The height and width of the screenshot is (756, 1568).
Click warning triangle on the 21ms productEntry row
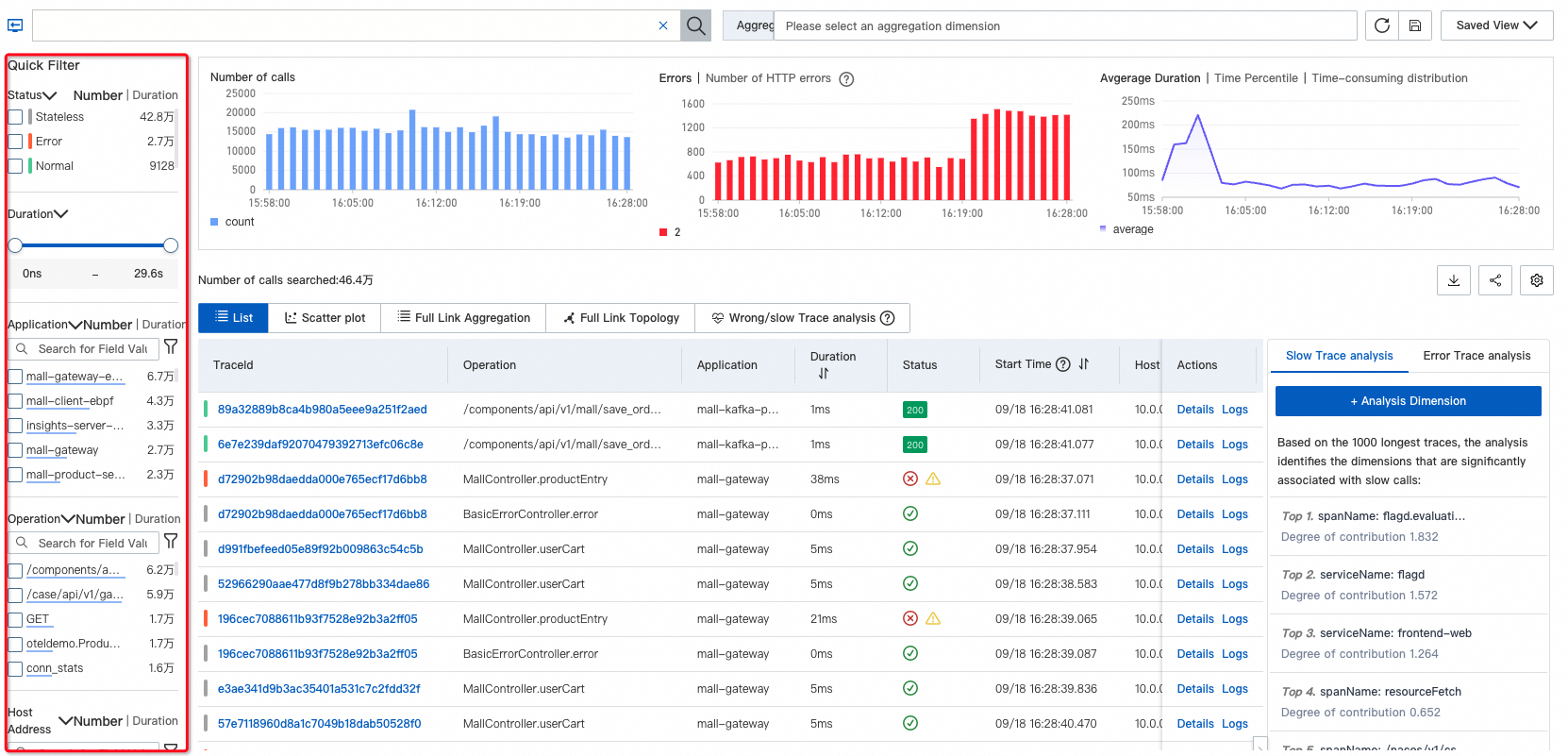tap(933, 618)
